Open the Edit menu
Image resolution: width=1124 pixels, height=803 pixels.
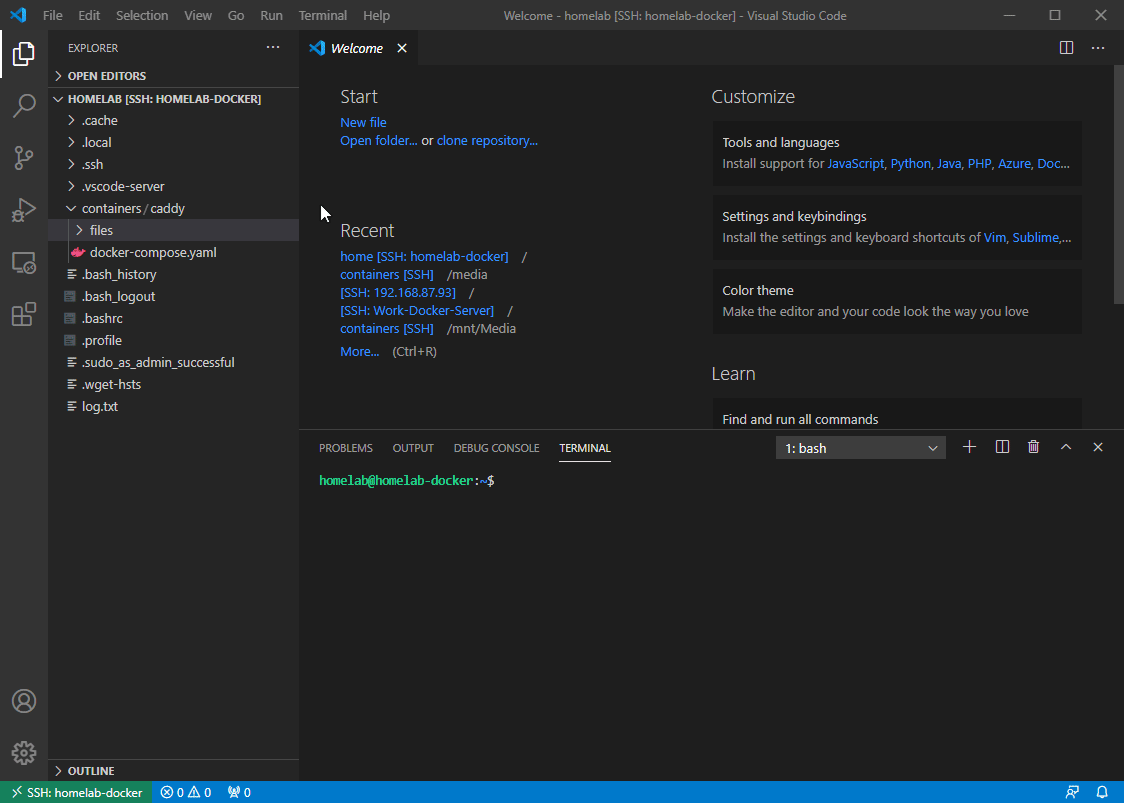pyautogui.click(x=89, y=15)
